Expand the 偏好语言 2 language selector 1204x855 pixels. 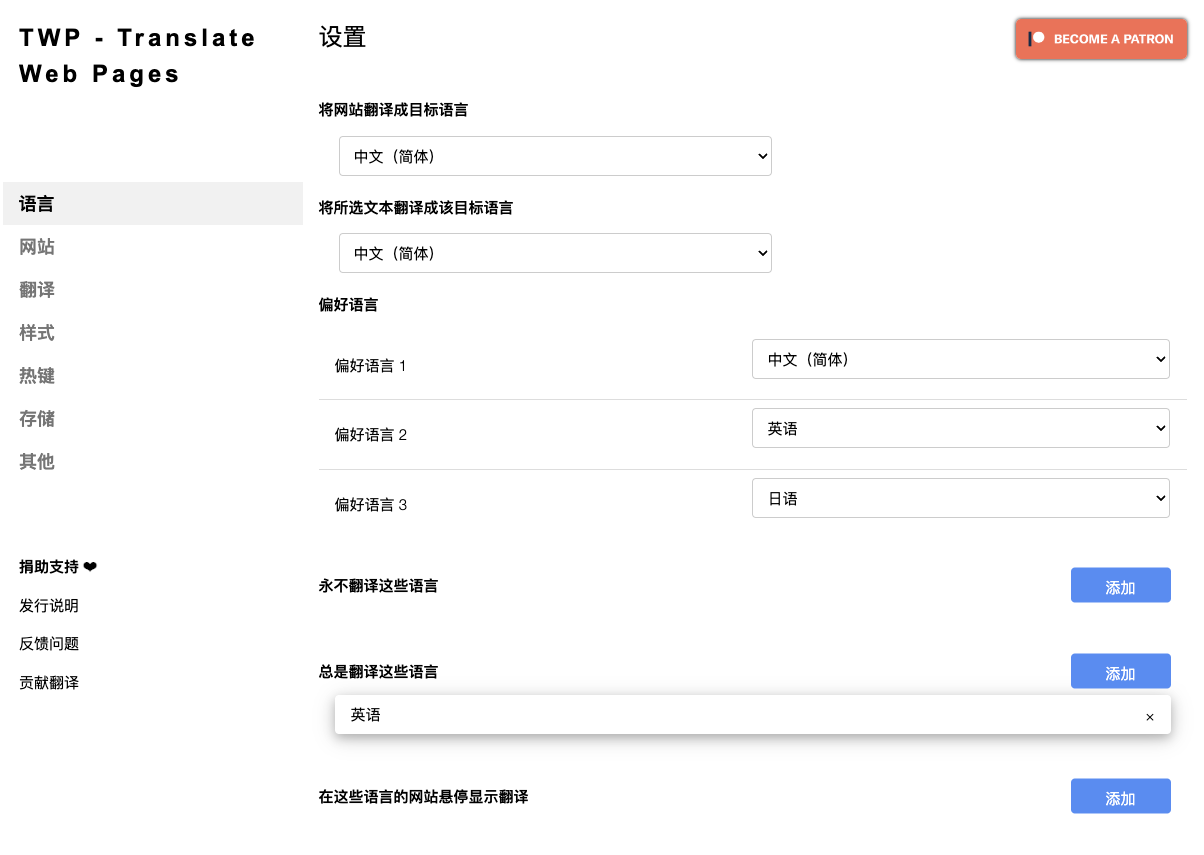pyautogui.click(x=961, y=428)
